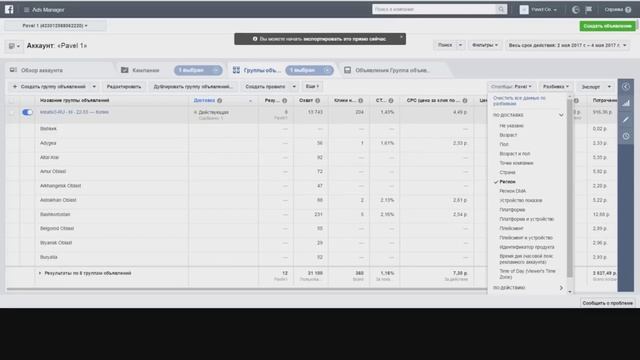640x360 pixels.
Task: Select Платформа breakdown option
Action: pos(512,210)
